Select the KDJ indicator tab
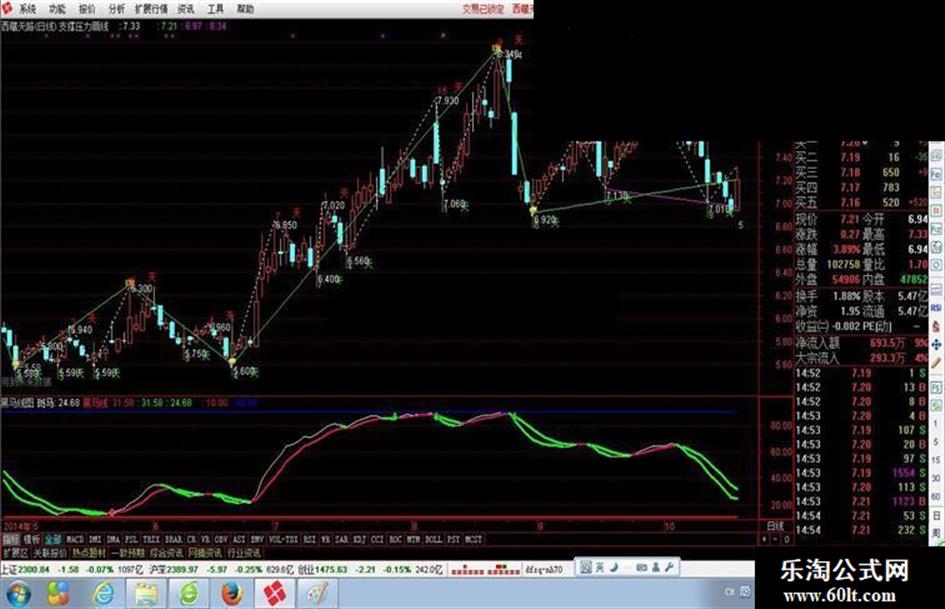Image resolution: width=945 pixels, height=609 pixels. tap(360, 540)
